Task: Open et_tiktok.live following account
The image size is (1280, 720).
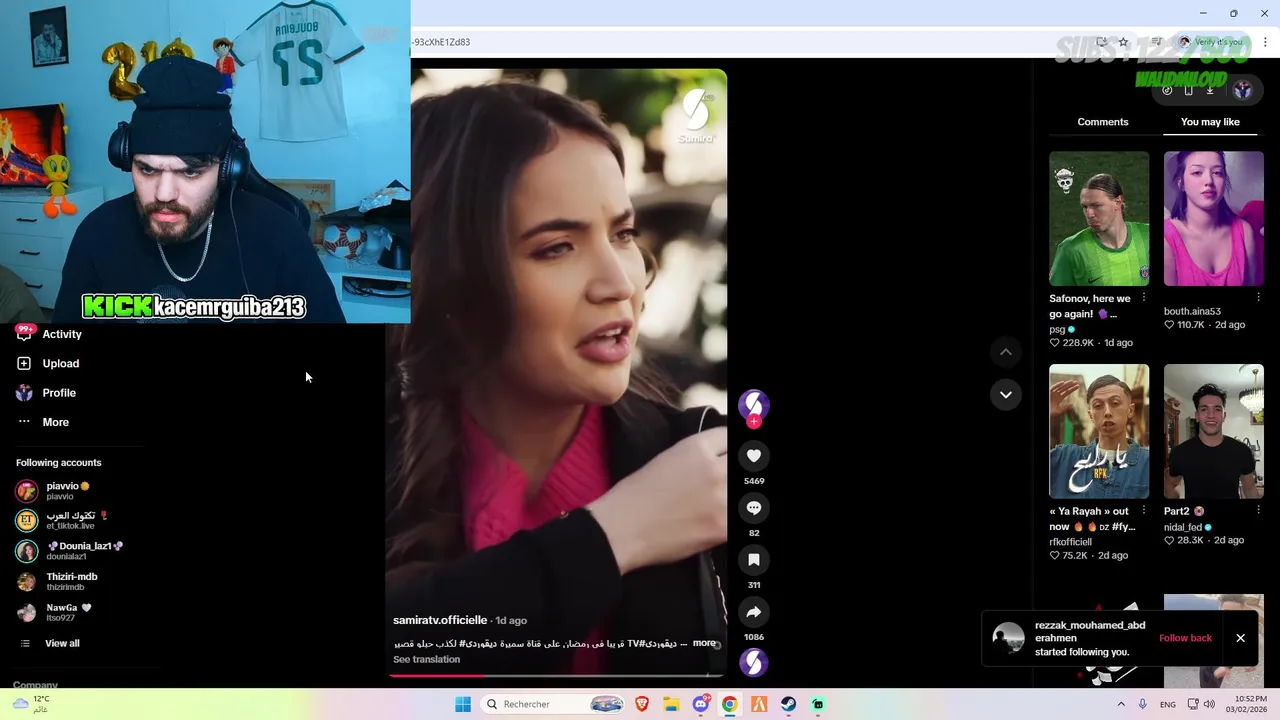Action: click(61, 520)
